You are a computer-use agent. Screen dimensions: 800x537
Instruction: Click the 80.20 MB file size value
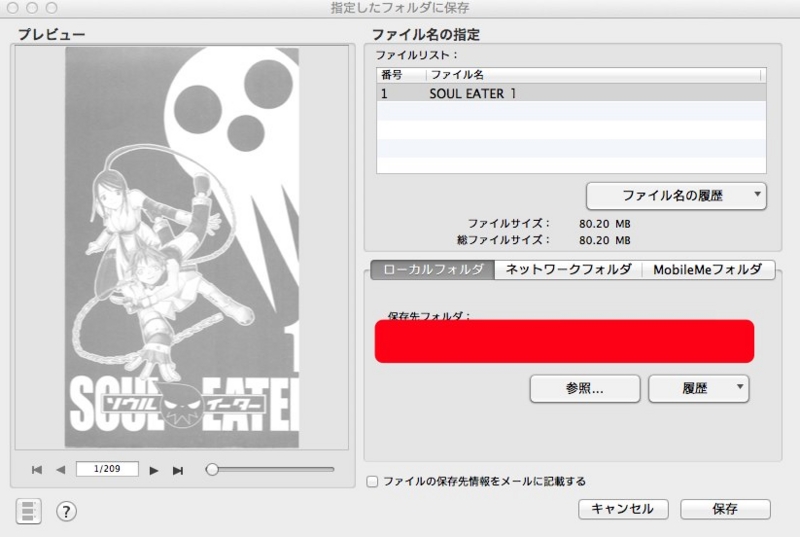point(605,224)
